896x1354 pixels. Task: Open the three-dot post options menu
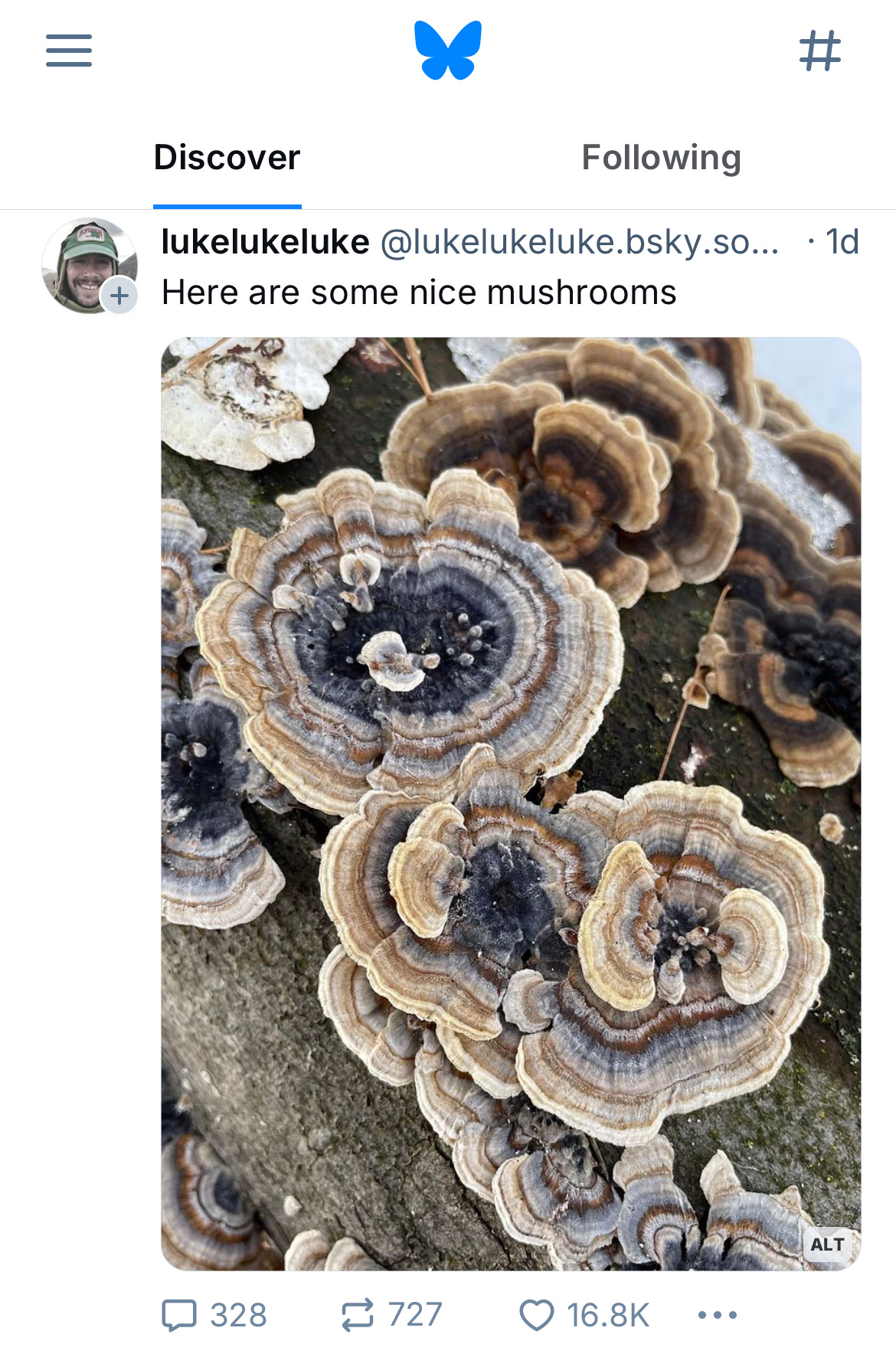pos(718,1315)
